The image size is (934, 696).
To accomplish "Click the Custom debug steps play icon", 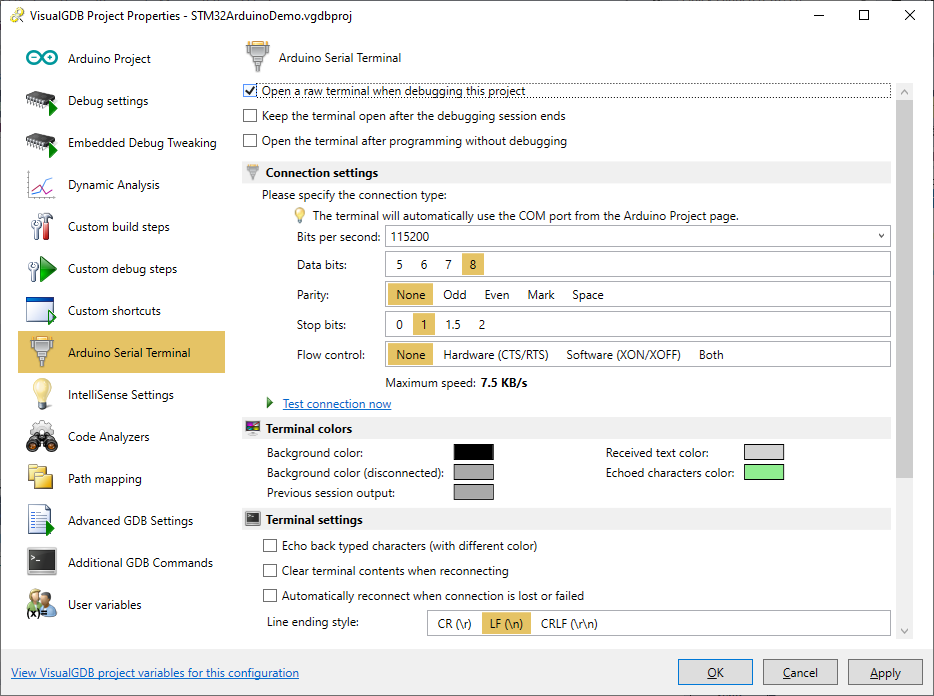I will (x=42, y=269).
